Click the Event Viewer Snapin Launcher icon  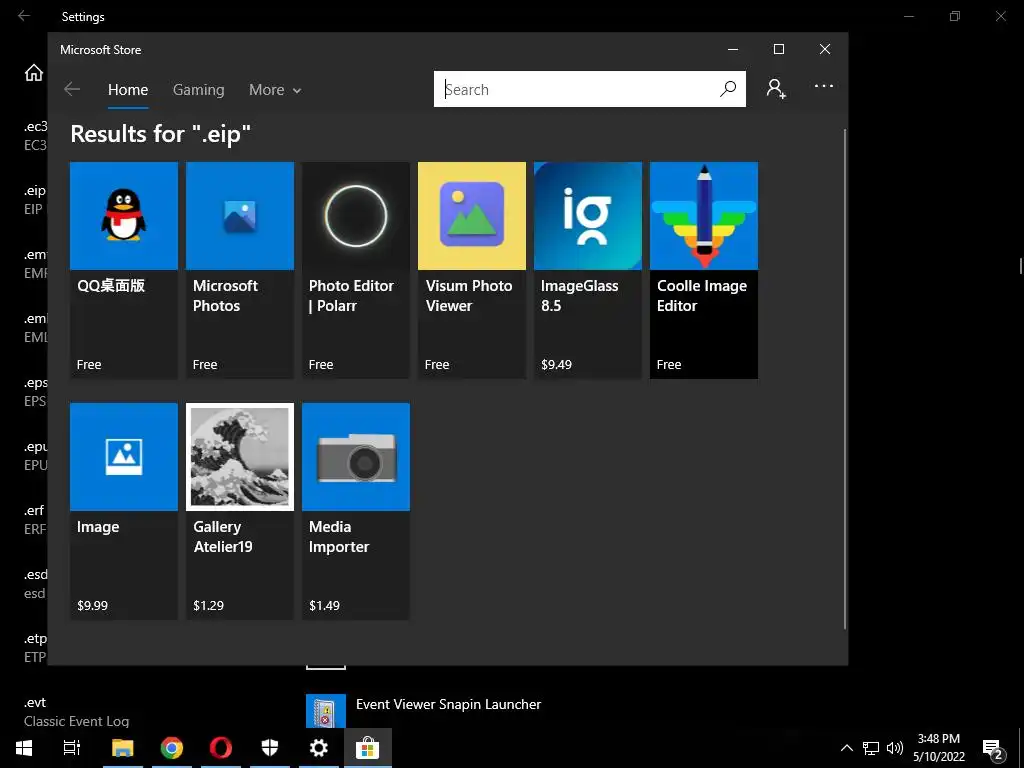pos(326,711)
